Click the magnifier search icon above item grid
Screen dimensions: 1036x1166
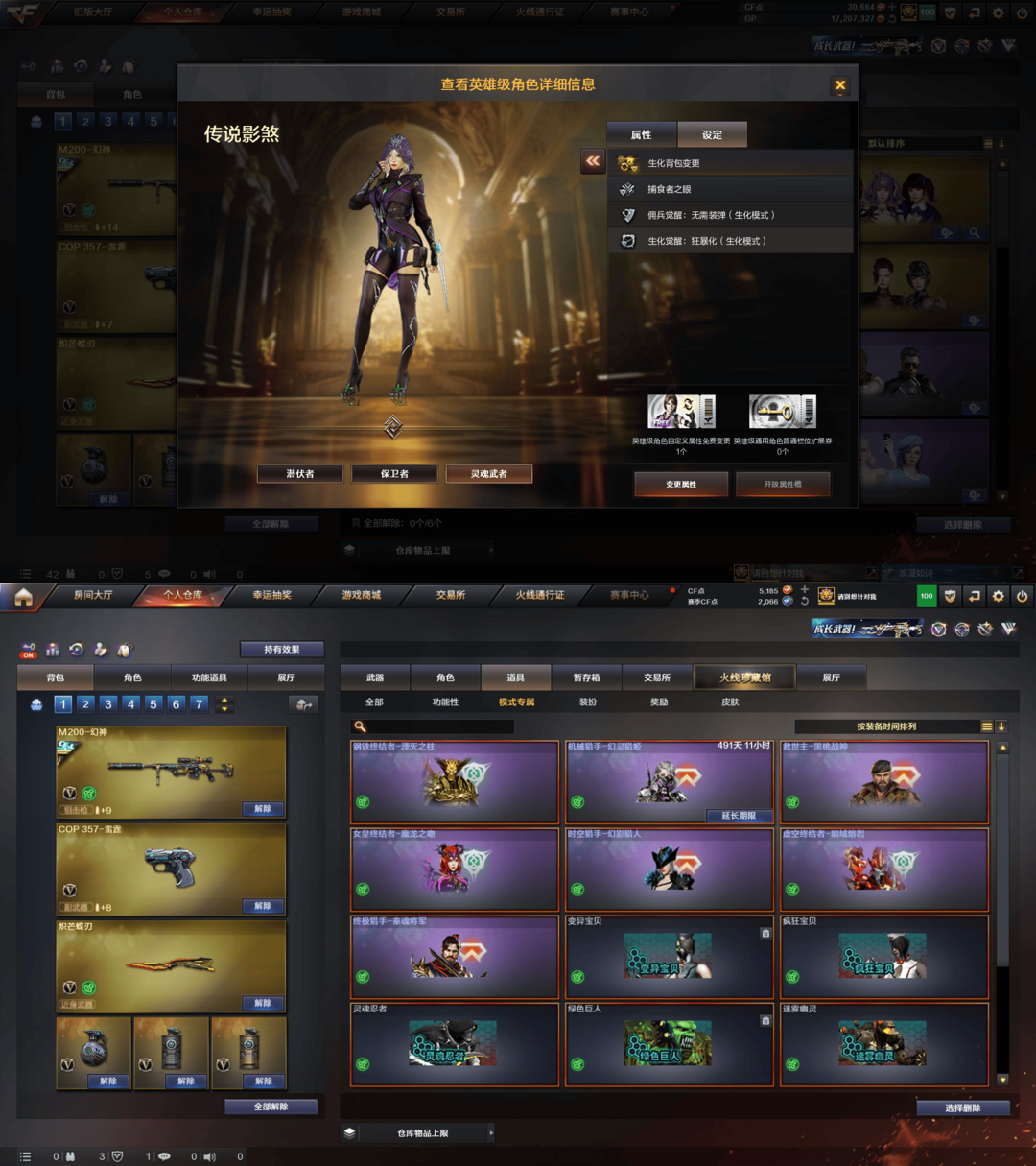360,727
